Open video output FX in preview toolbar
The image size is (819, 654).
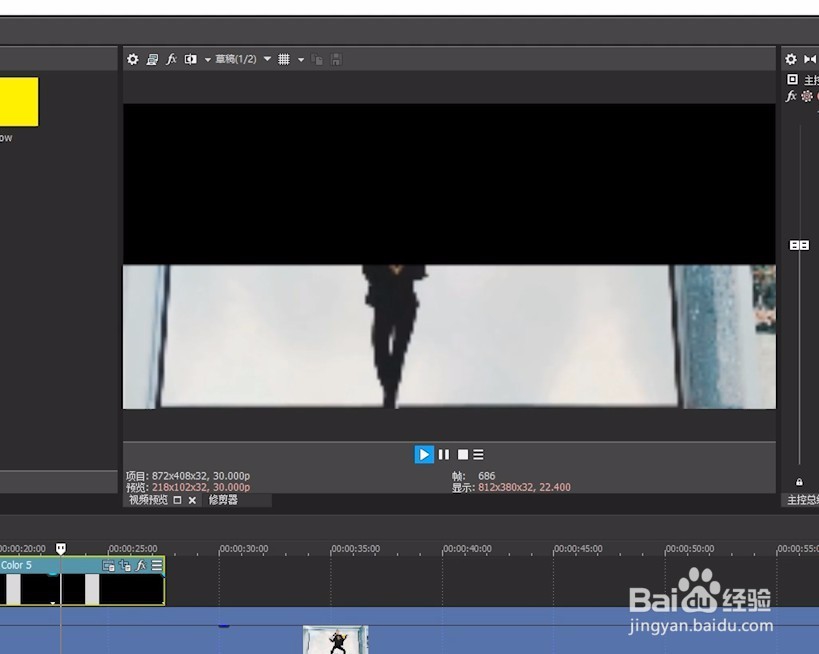tap(171, 60)
